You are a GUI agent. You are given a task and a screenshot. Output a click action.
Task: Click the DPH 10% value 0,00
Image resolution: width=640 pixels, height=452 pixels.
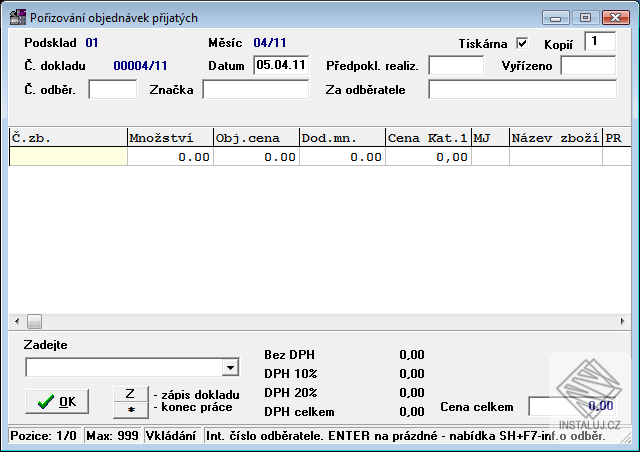[412, 373]
